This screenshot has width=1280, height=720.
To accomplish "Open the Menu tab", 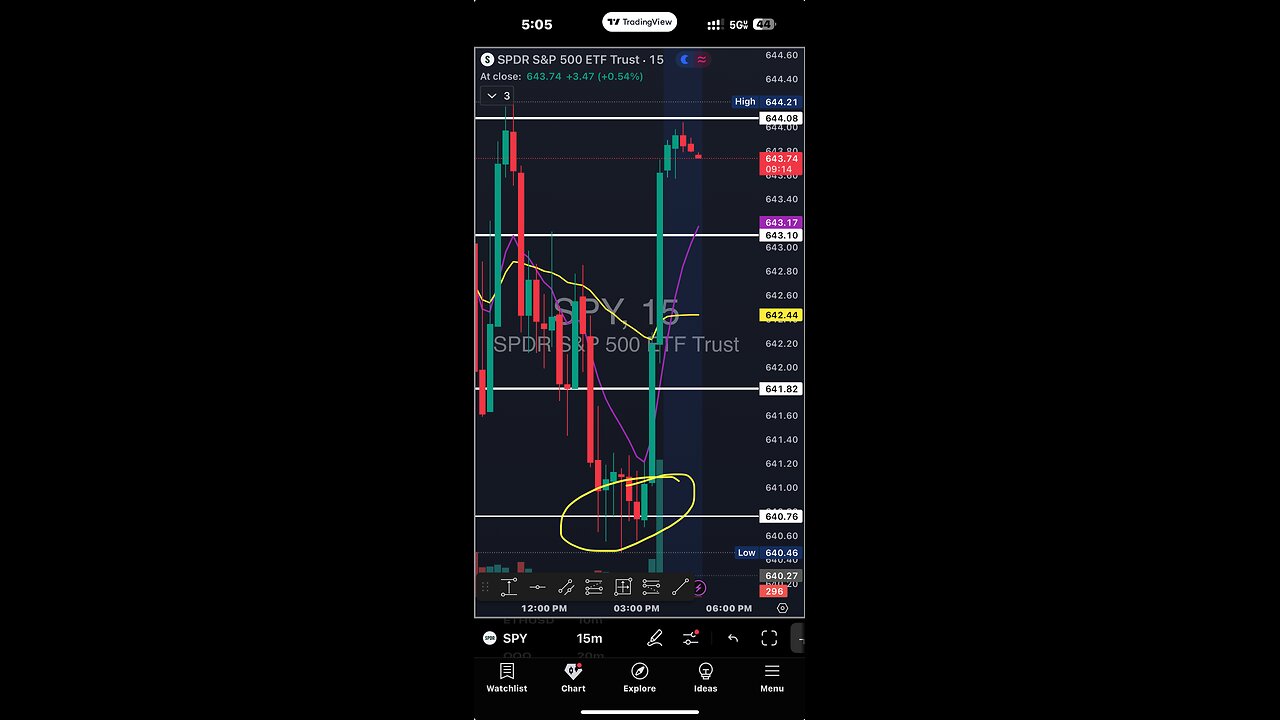I will click(x=771, y=678).
